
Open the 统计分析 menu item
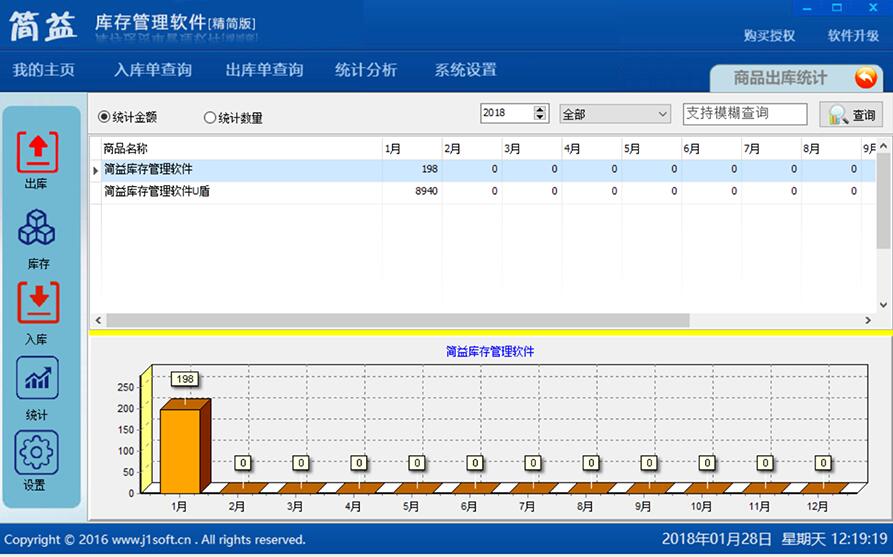365,70
